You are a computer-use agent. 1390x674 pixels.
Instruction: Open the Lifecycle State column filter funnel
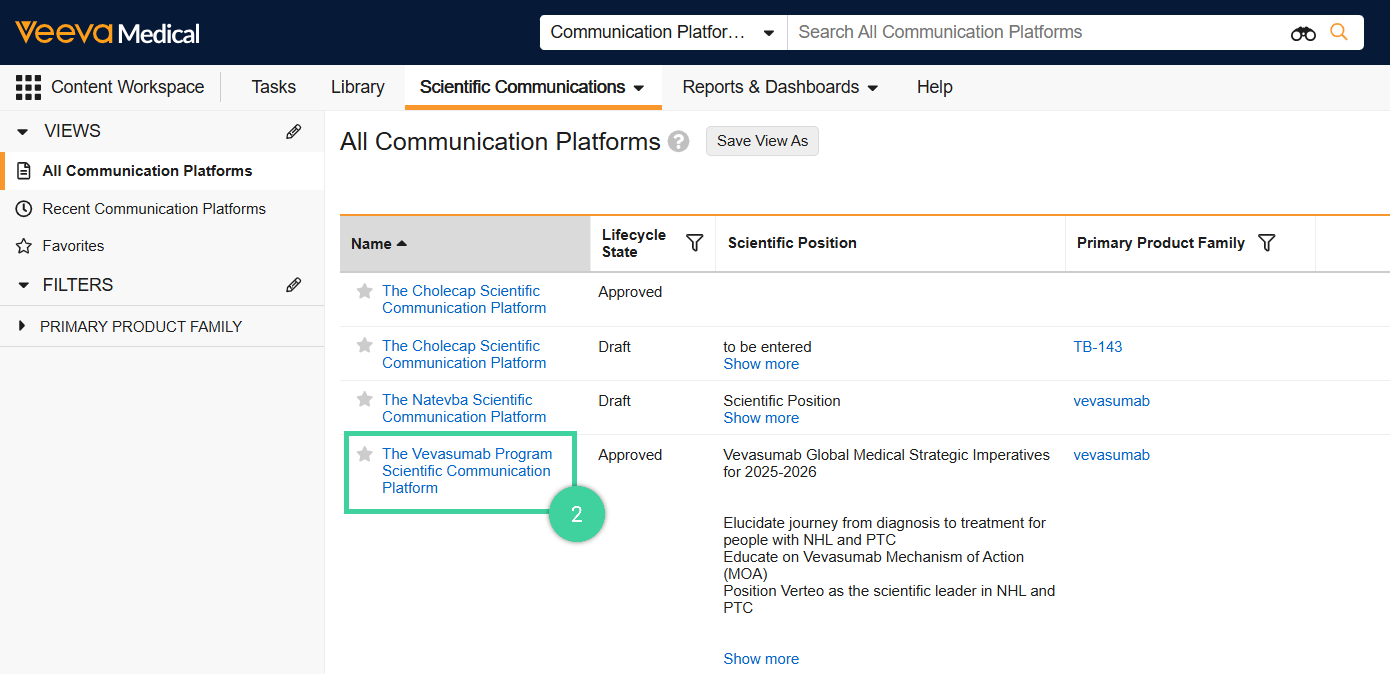tap(694, 242)
